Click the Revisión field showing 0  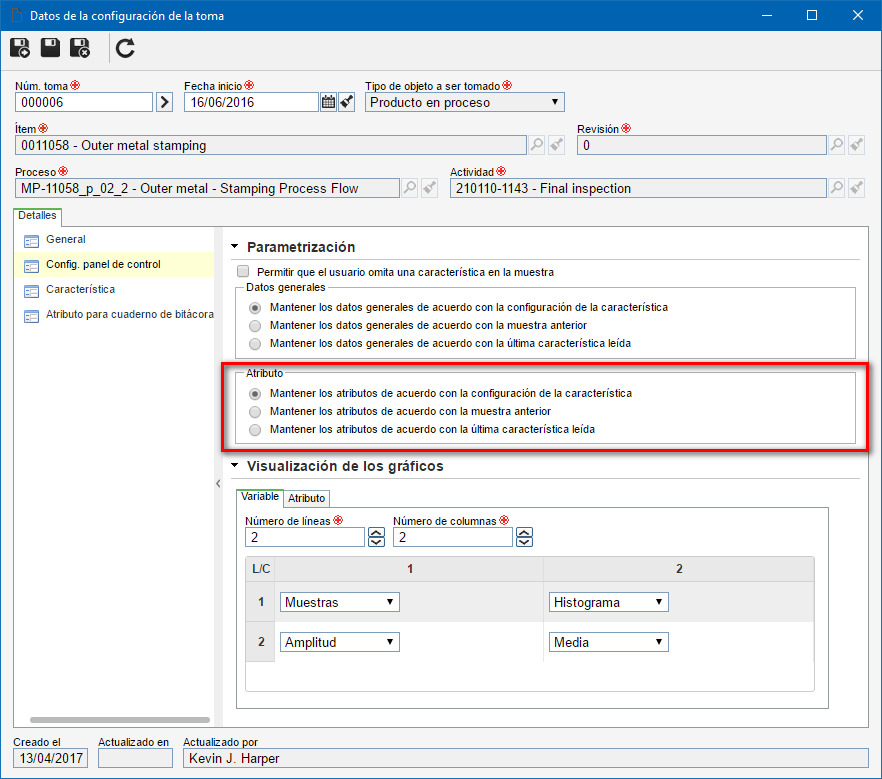(x=701, y=145)
